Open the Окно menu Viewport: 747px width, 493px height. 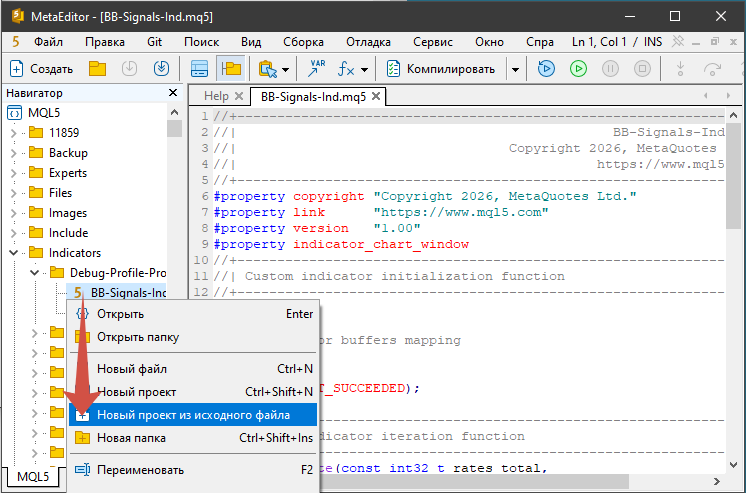click(489, 42)
